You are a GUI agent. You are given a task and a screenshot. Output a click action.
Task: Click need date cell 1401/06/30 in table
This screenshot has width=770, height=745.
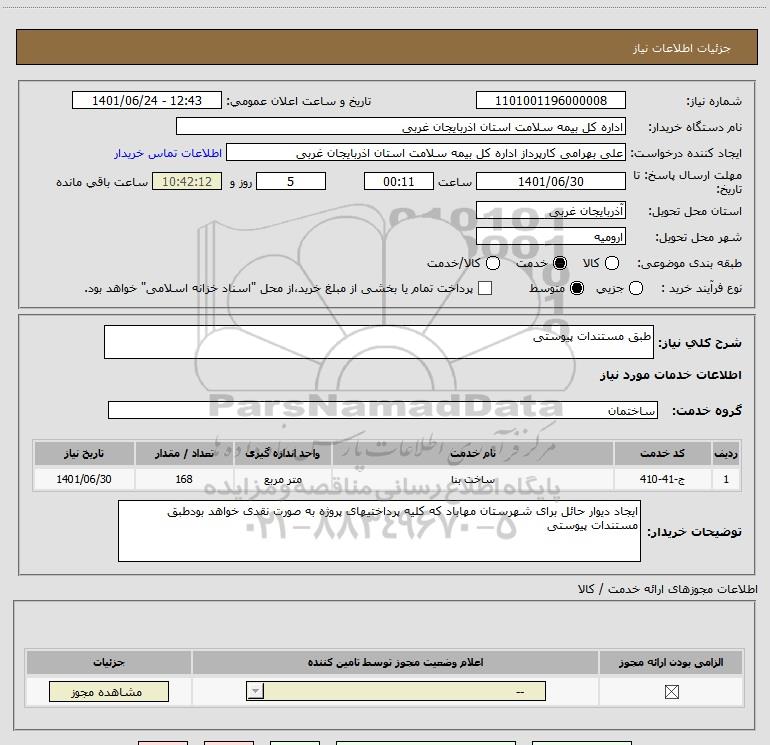click(84, 479)
